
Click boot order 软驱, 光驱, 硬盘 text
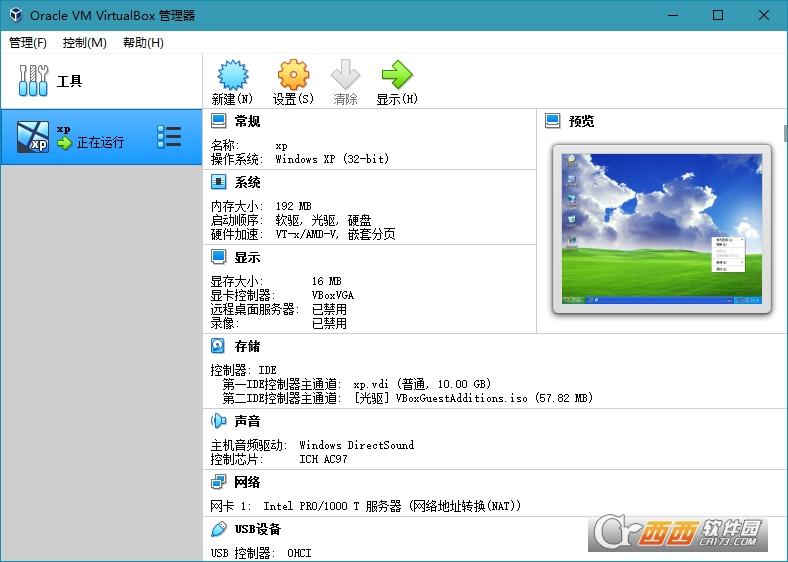click(x=323, y=220)
